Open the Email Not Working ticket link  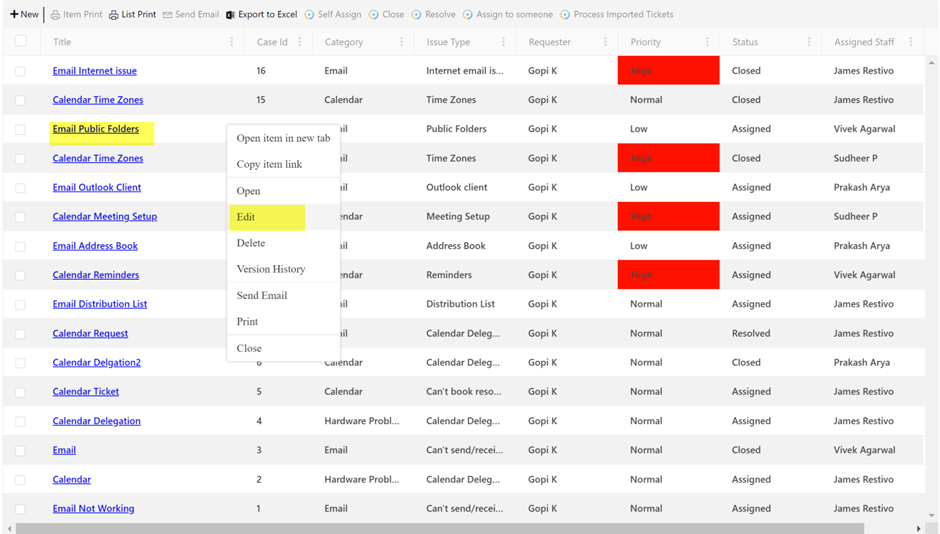point(93,508)
